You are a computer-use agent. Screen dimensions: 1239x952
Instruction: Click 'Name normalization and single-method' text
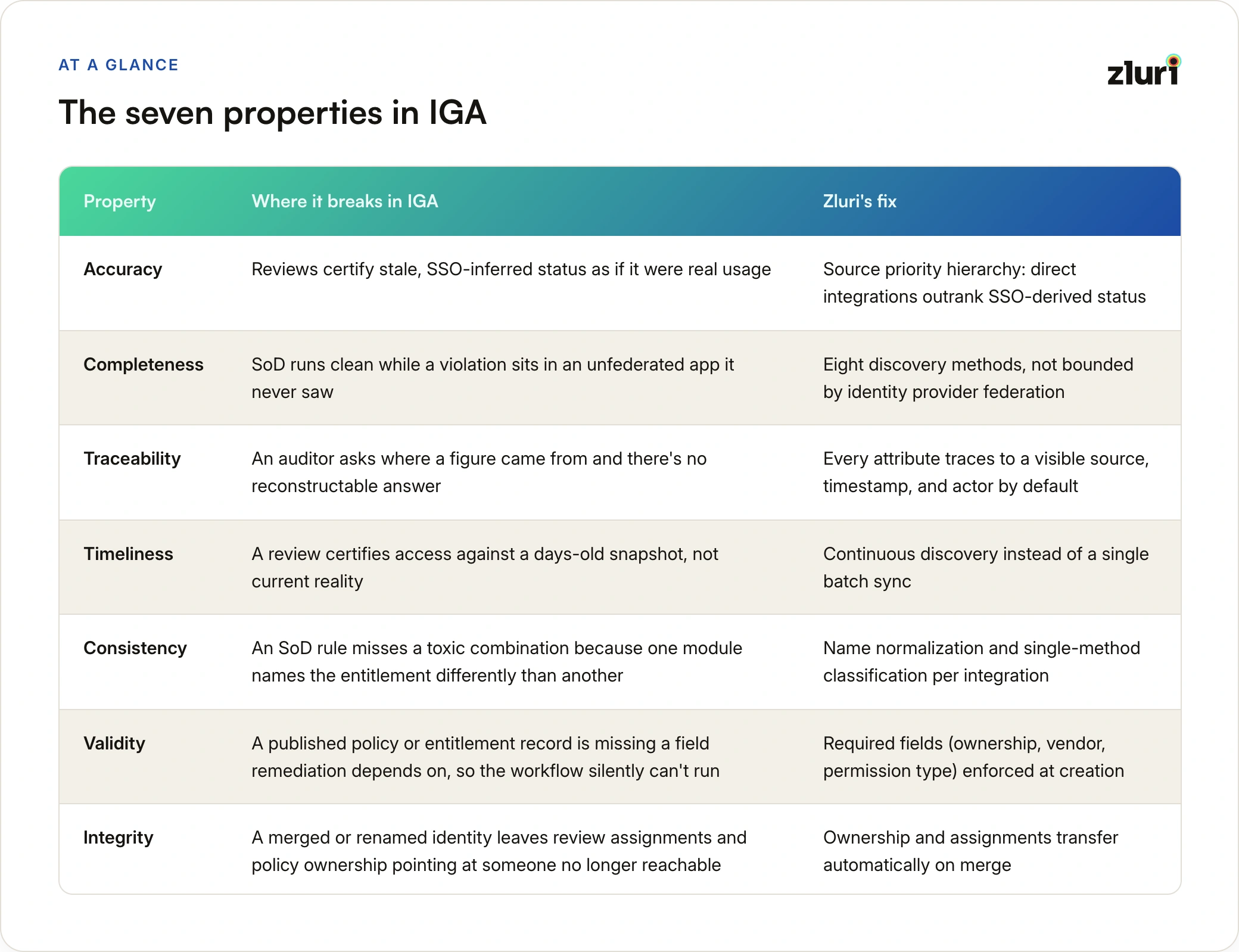[x=982, y=648]
